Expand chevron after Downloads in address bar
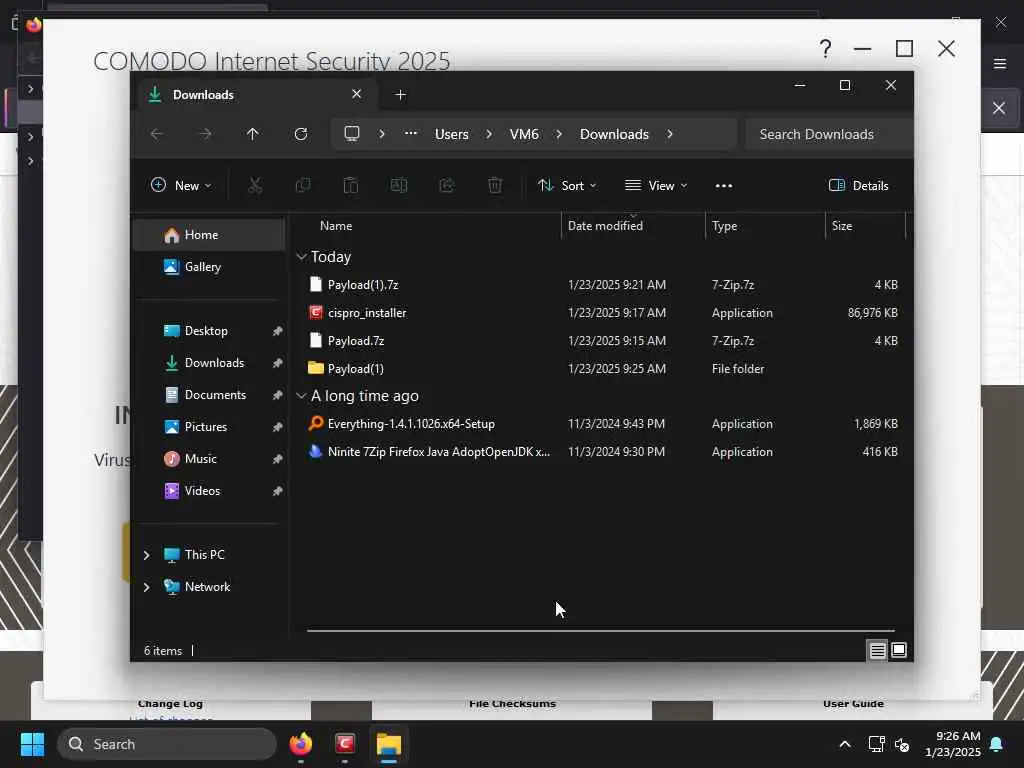 click(x=670, y=134)
